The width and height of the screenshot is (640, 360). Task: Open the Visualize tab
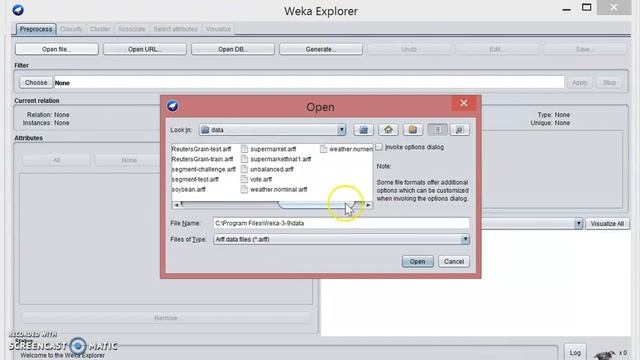(x=218, y=29)
